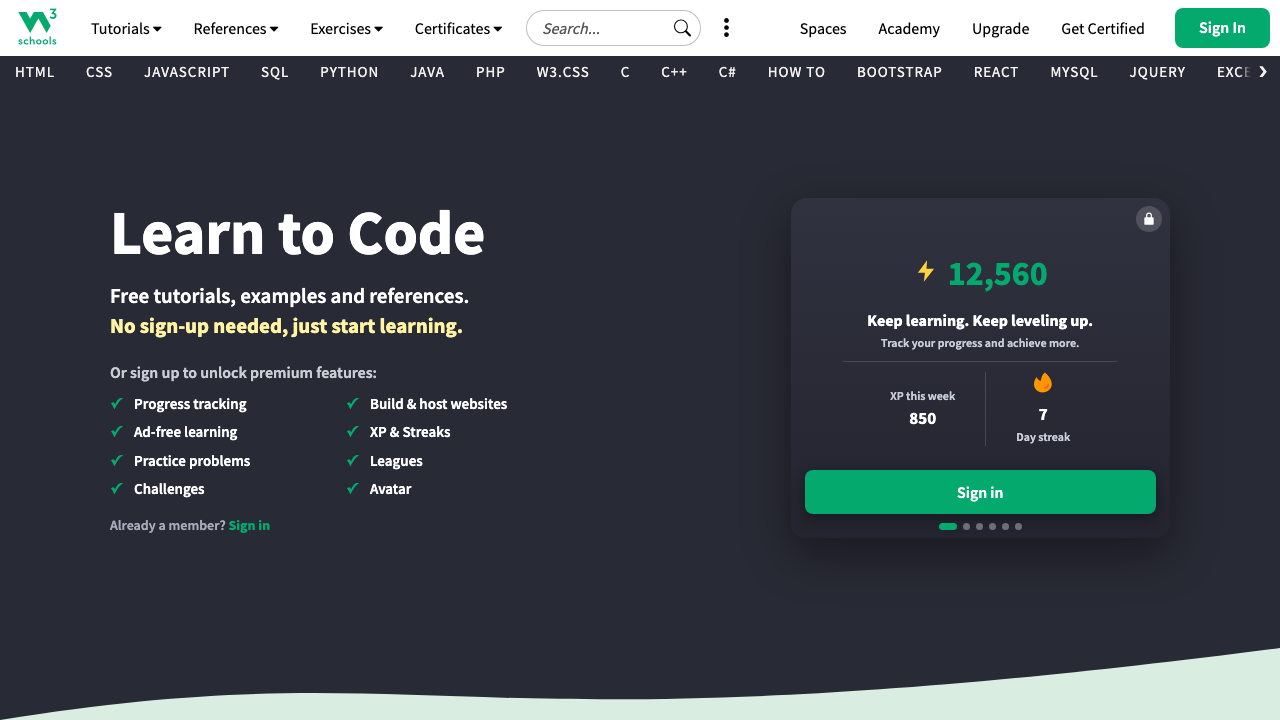The width and height of the screenshot is (1280, 720).
Task: Click the checkmark beside Build & host websites
Action: coord(352,404)
